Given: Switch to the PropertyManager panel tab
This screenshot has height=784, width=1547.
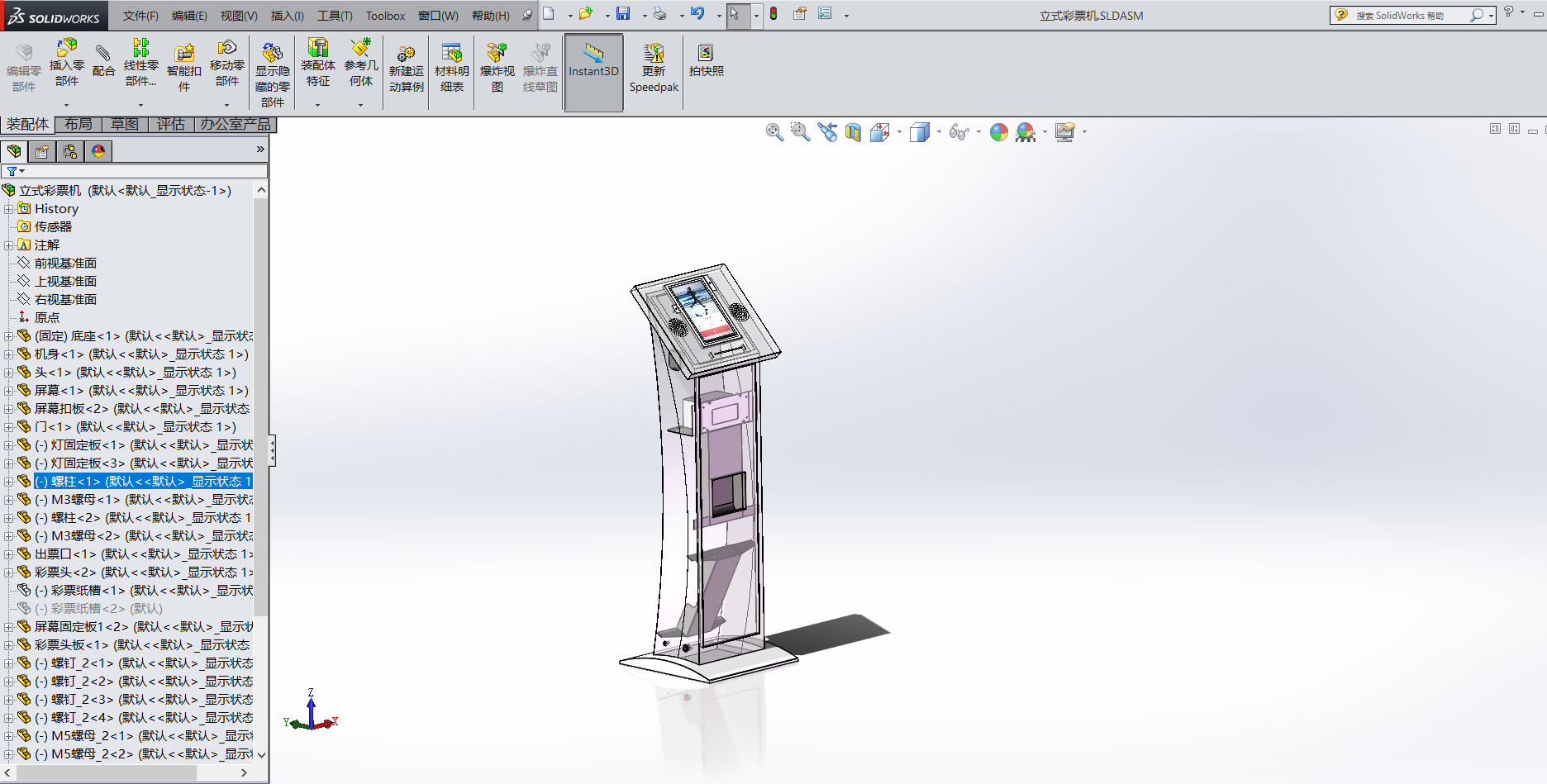Looking at the screenshot, I should tap(42, 151).
